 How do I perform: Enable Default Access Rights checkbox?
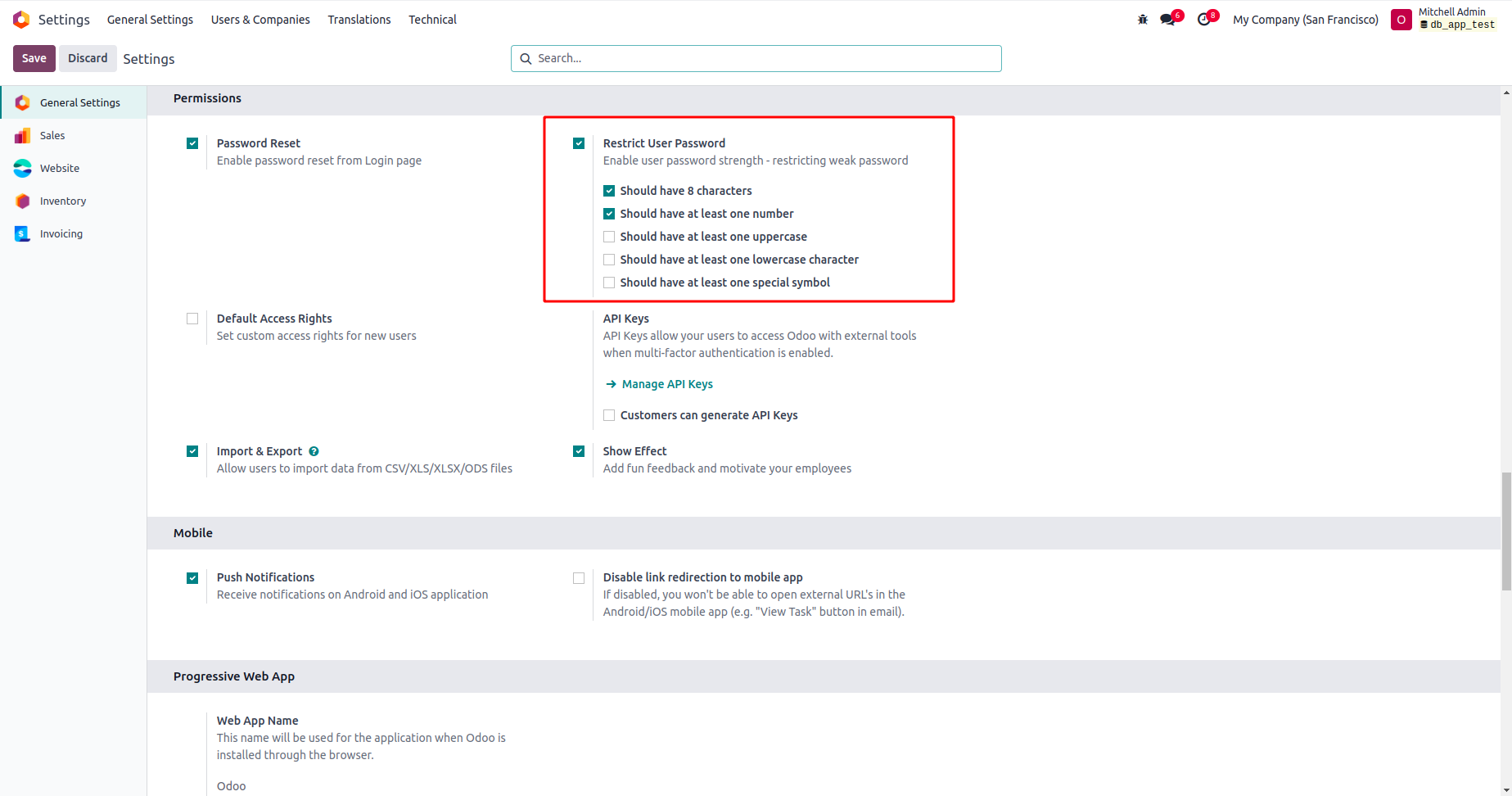(192, 319)
